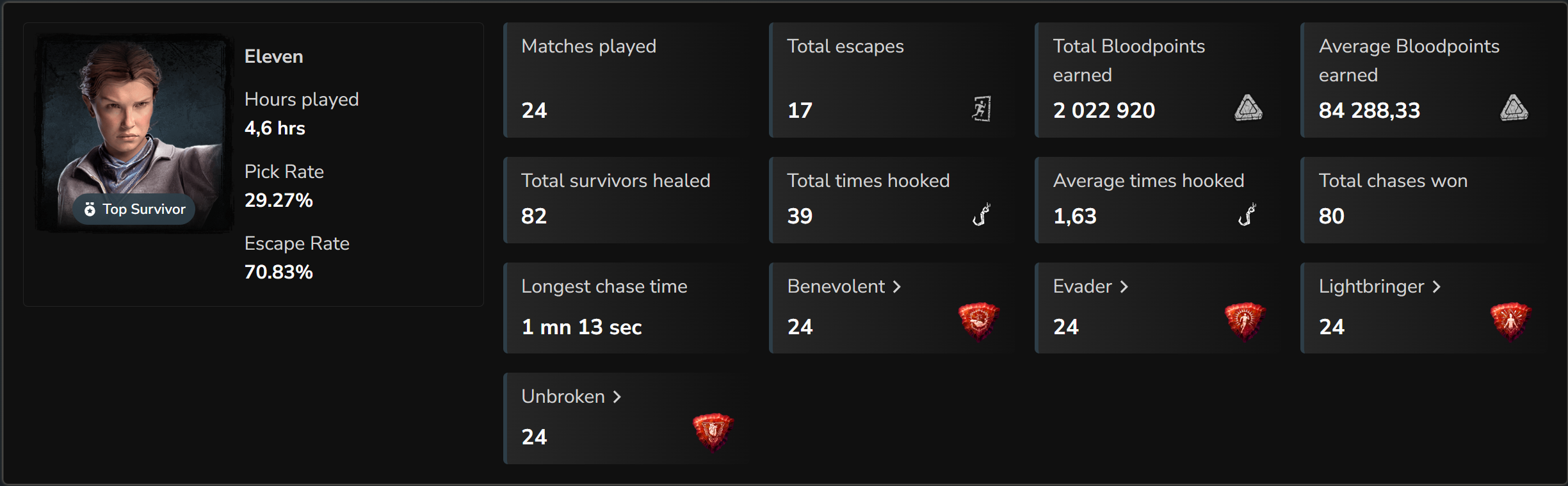Click the running escape icon on Total escapes card

click(x=983, y=109)
